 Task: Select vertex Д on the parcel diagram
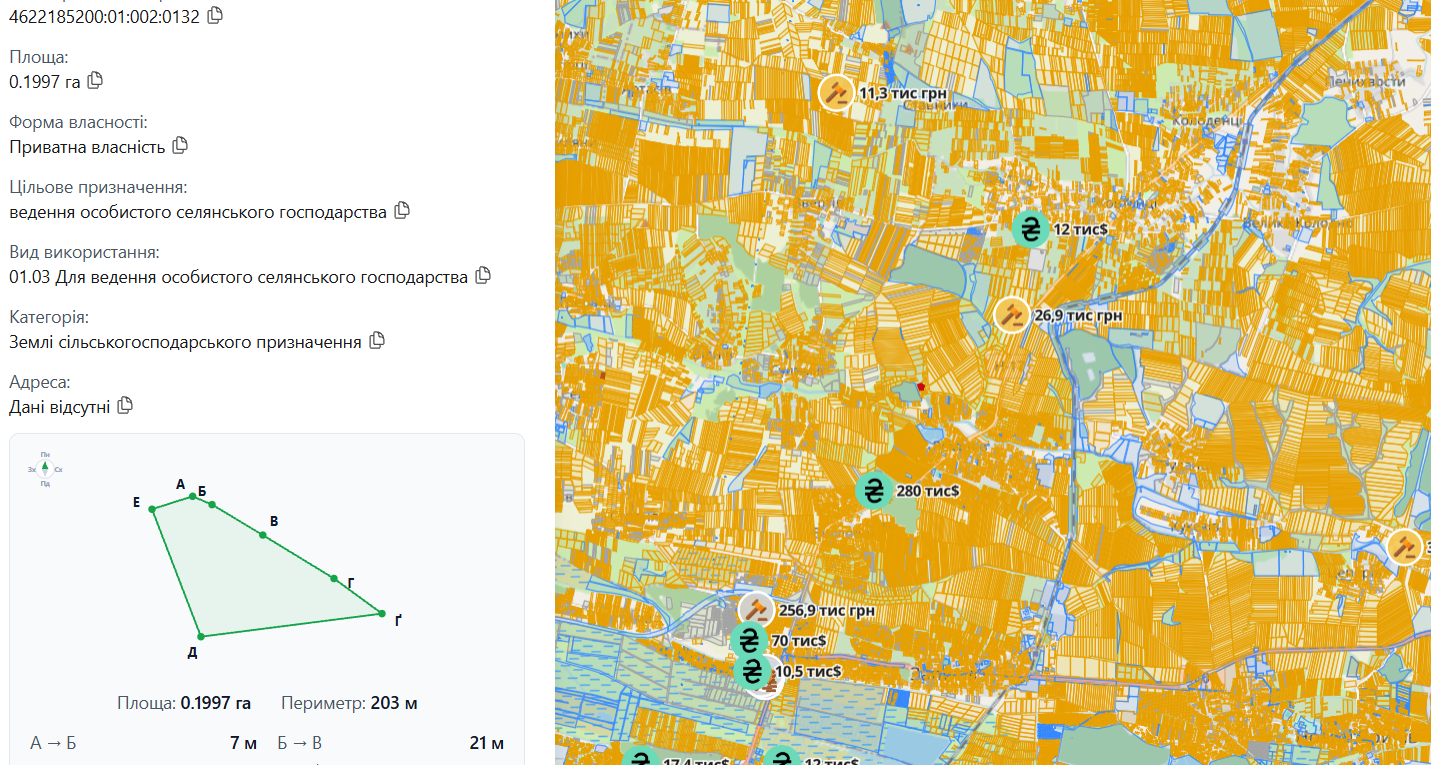pyautogui.click(x=200, y=636)
